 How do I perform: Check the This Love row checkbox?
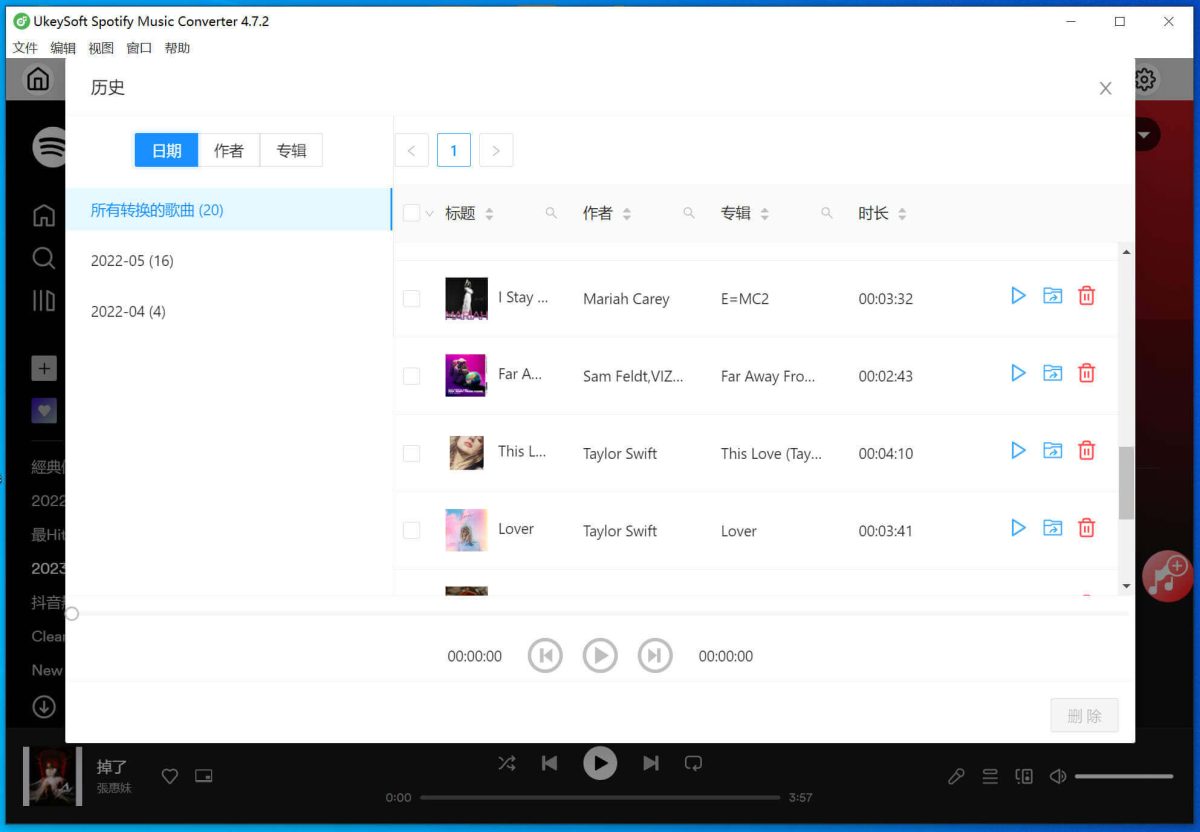411,453
